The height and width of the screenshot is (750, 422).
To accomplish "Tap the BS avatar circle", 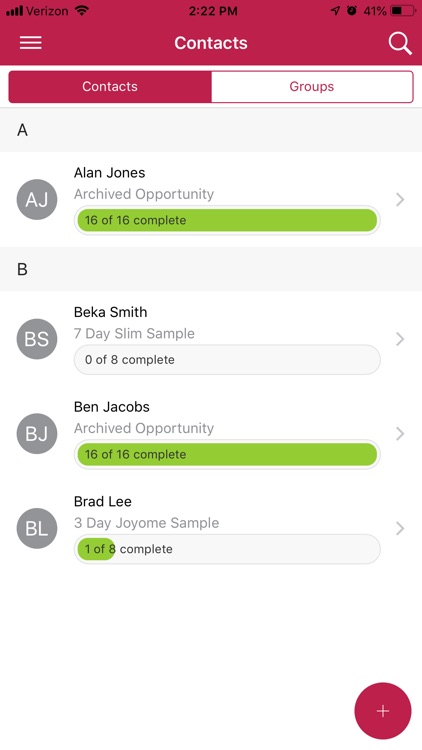I will (x=37, y=339).
